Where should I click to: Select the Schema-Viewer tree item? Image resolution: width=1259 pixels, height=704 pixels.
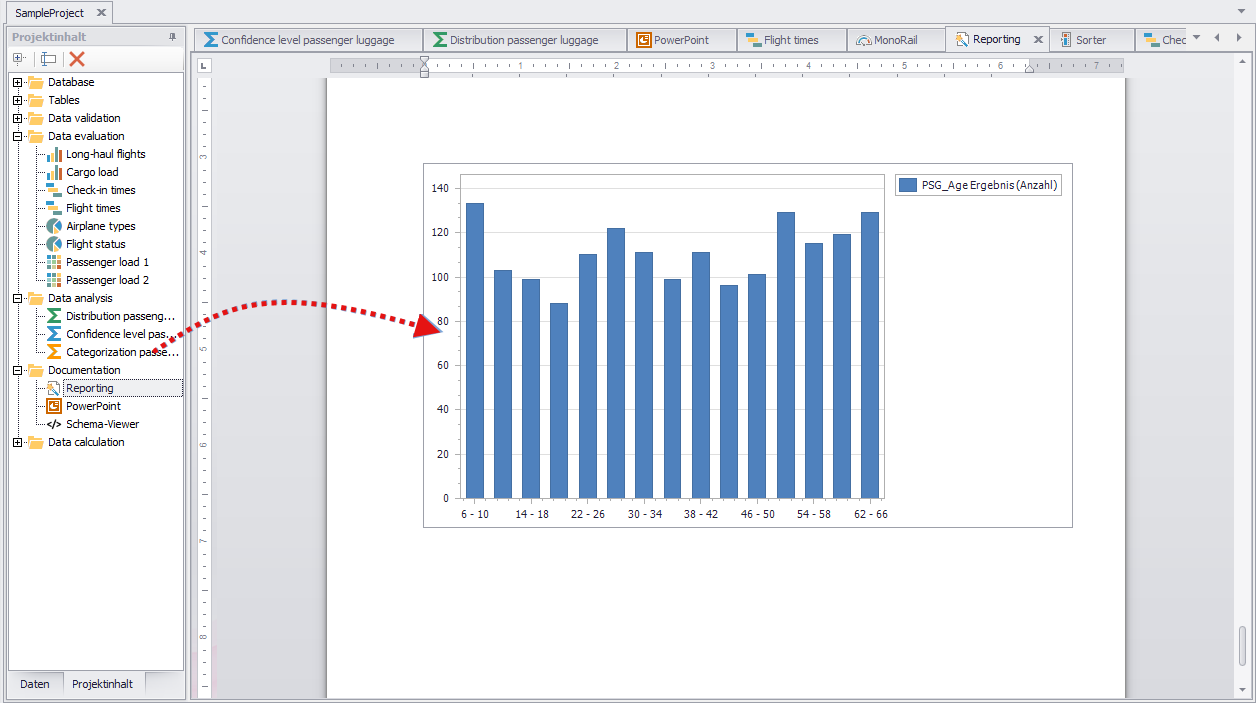(x=103, y=424)
